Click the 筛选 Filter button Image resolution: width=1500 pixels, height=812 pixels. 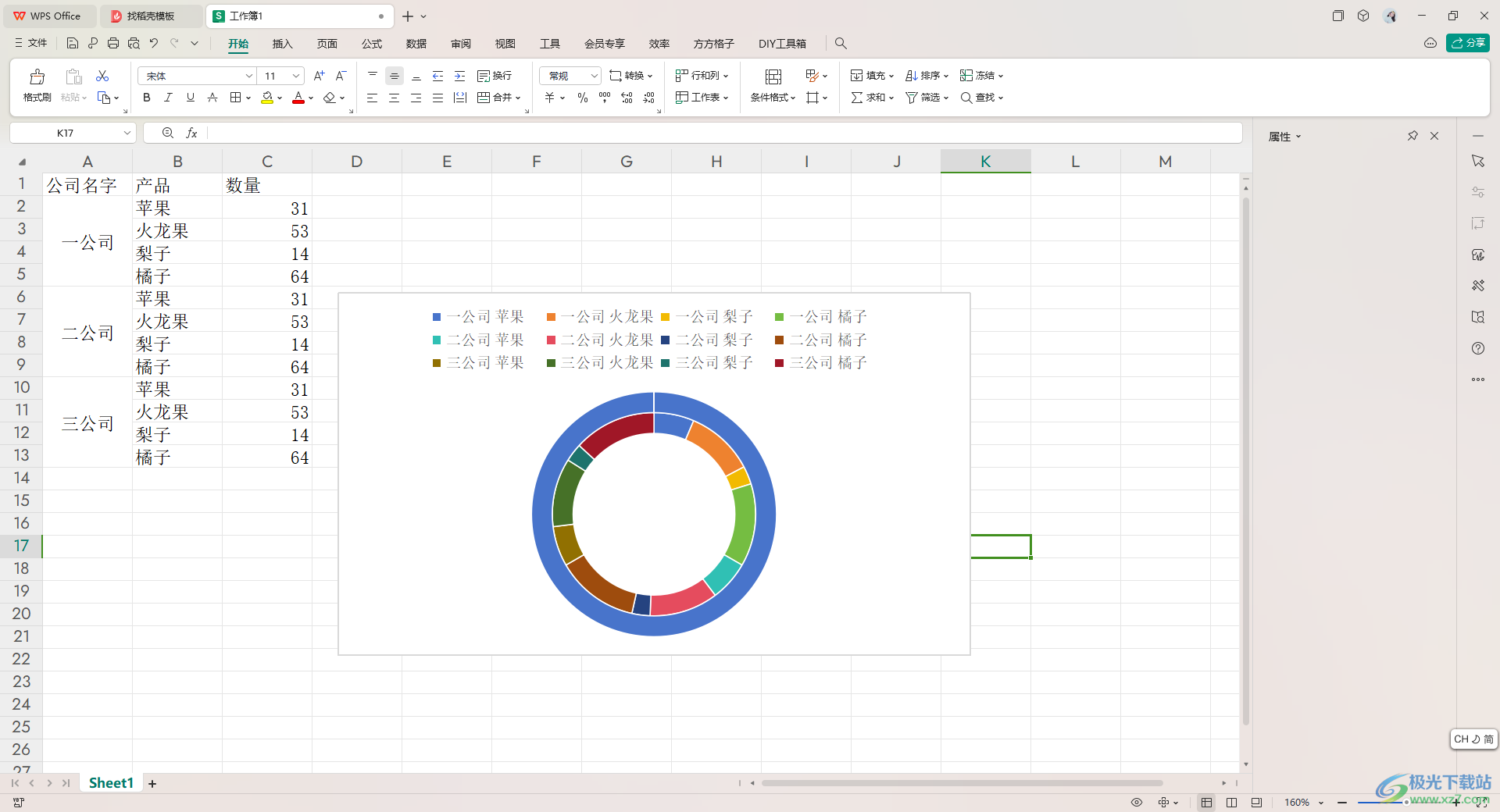click(x=927, y=98)
